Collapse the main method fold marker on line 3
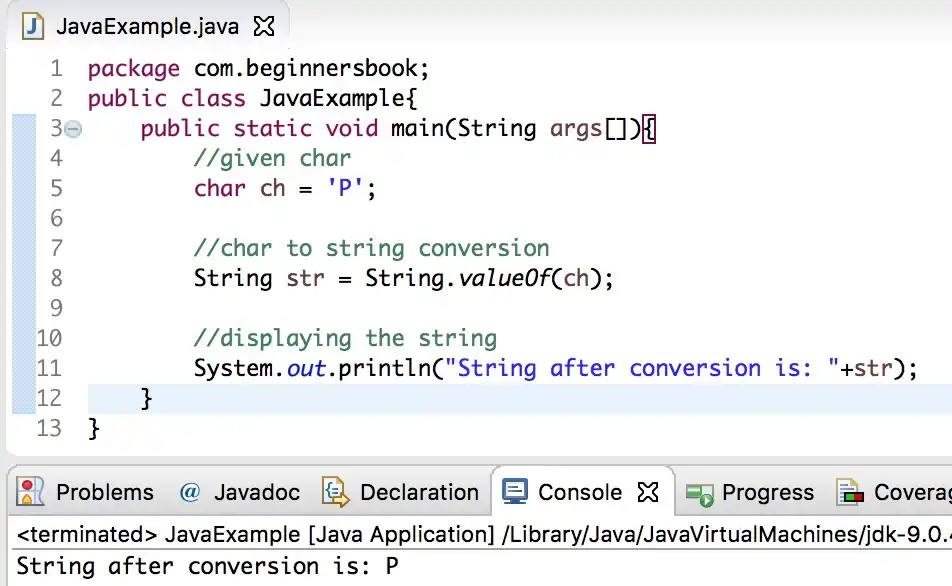 pyautogui.click(x=73, y=129)
